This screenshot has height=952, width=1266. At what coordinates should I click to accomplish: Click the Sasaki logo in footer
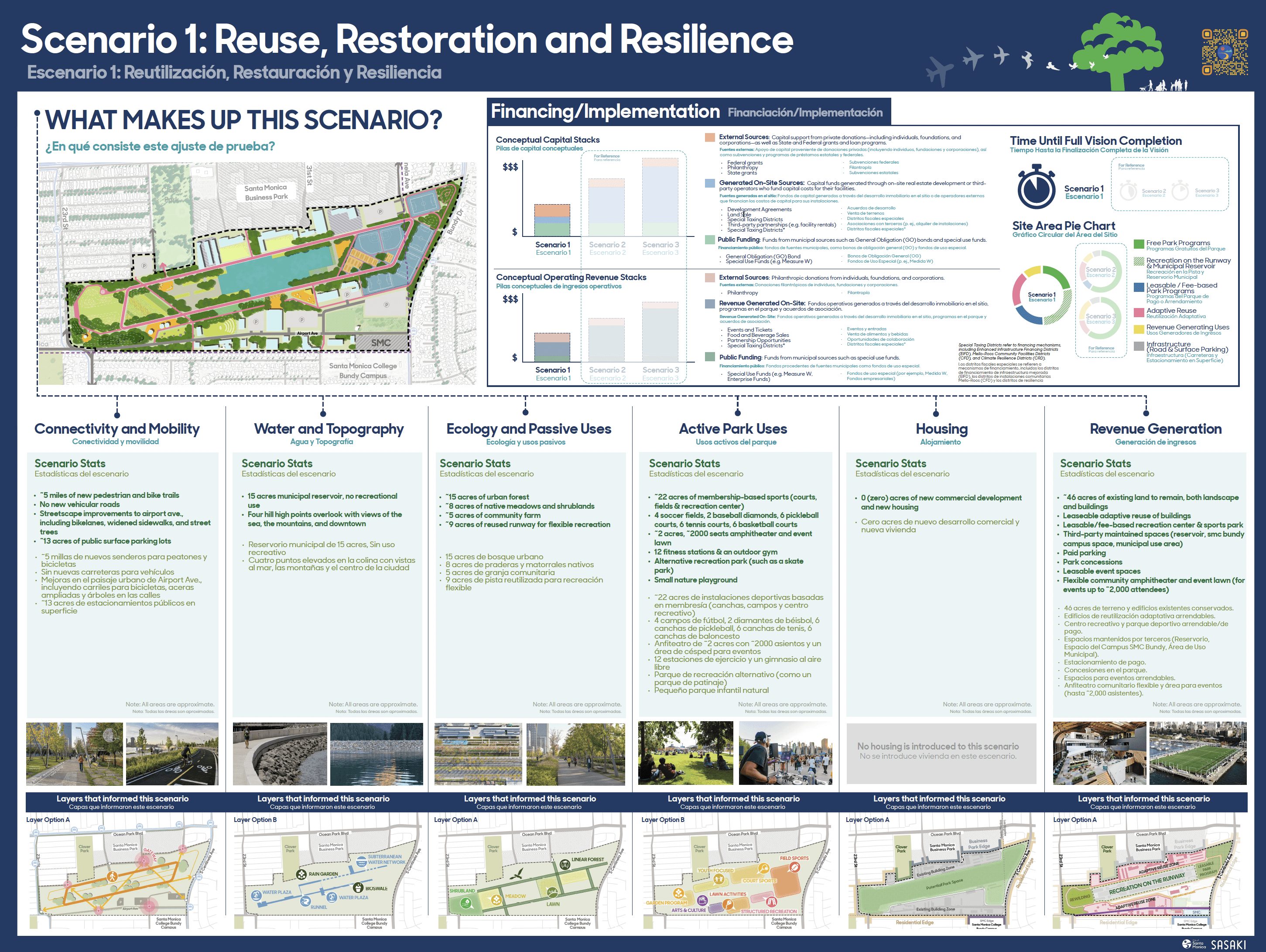1228,945
